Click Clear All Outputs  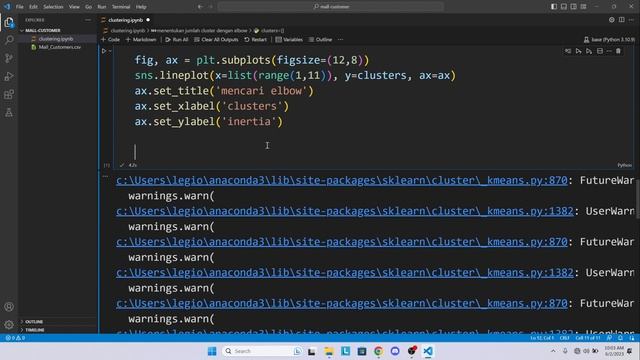coord(216,40)
